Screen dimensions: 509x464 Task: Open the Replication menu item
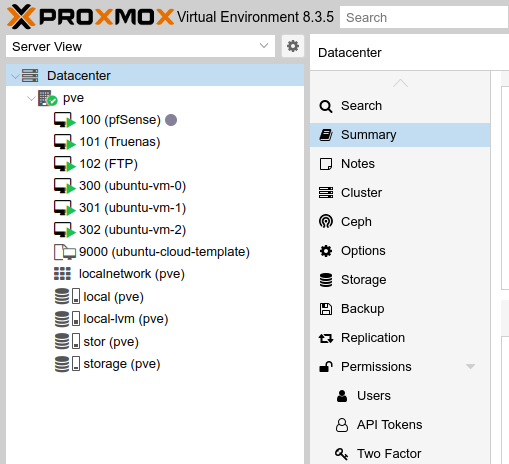(400, 338)
